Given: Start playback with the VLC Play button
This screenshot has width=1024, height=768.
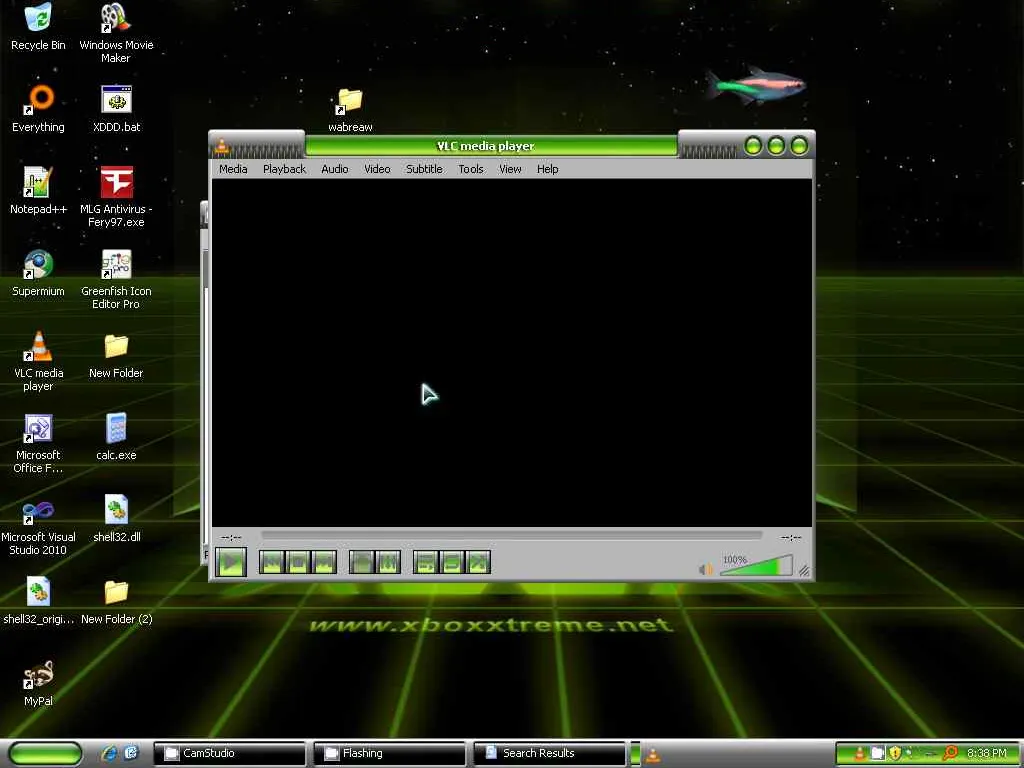Looking at the screenshot, I should point(231,562).
